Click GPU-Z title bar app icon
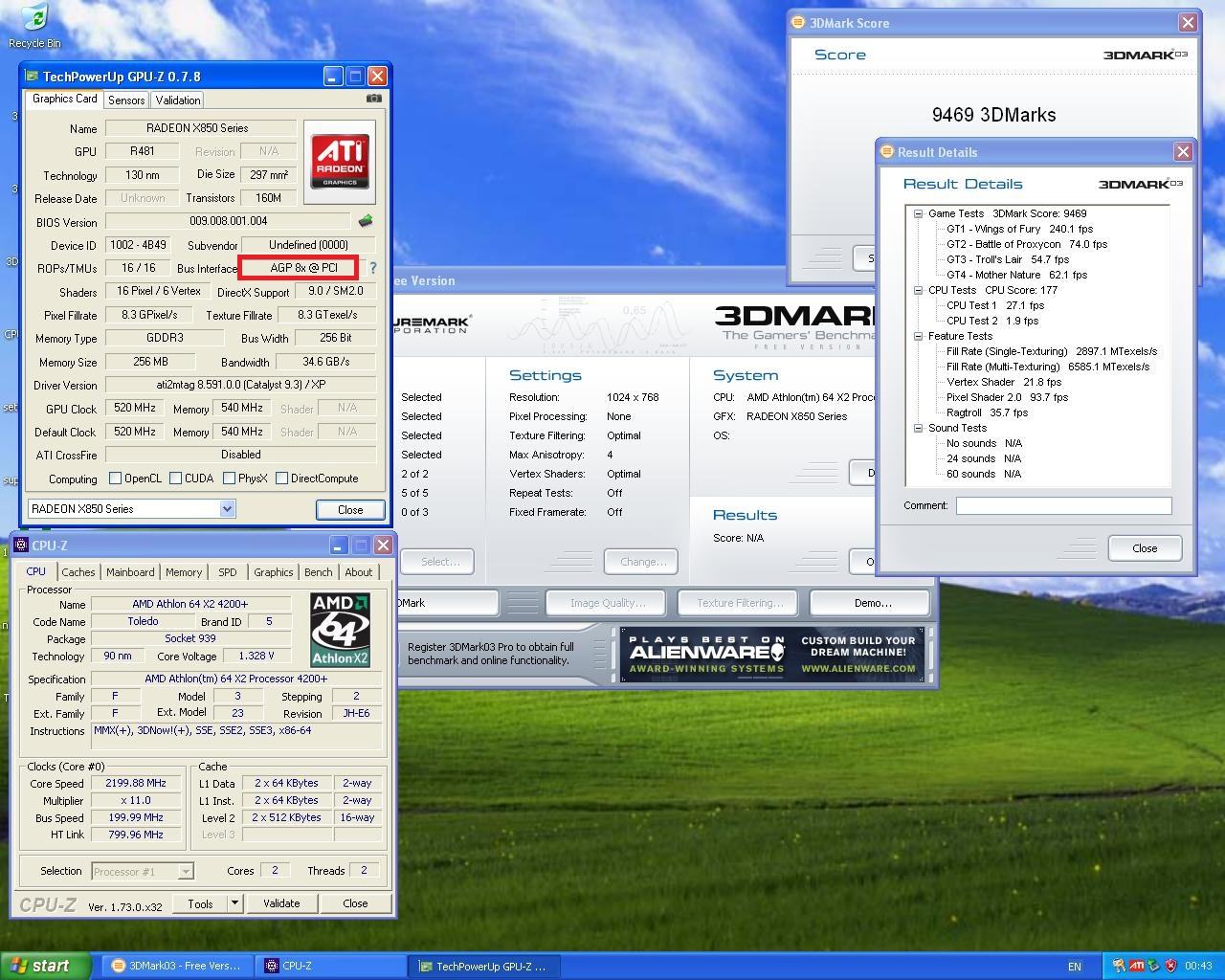1225x980 pixels. pos(32,77)
